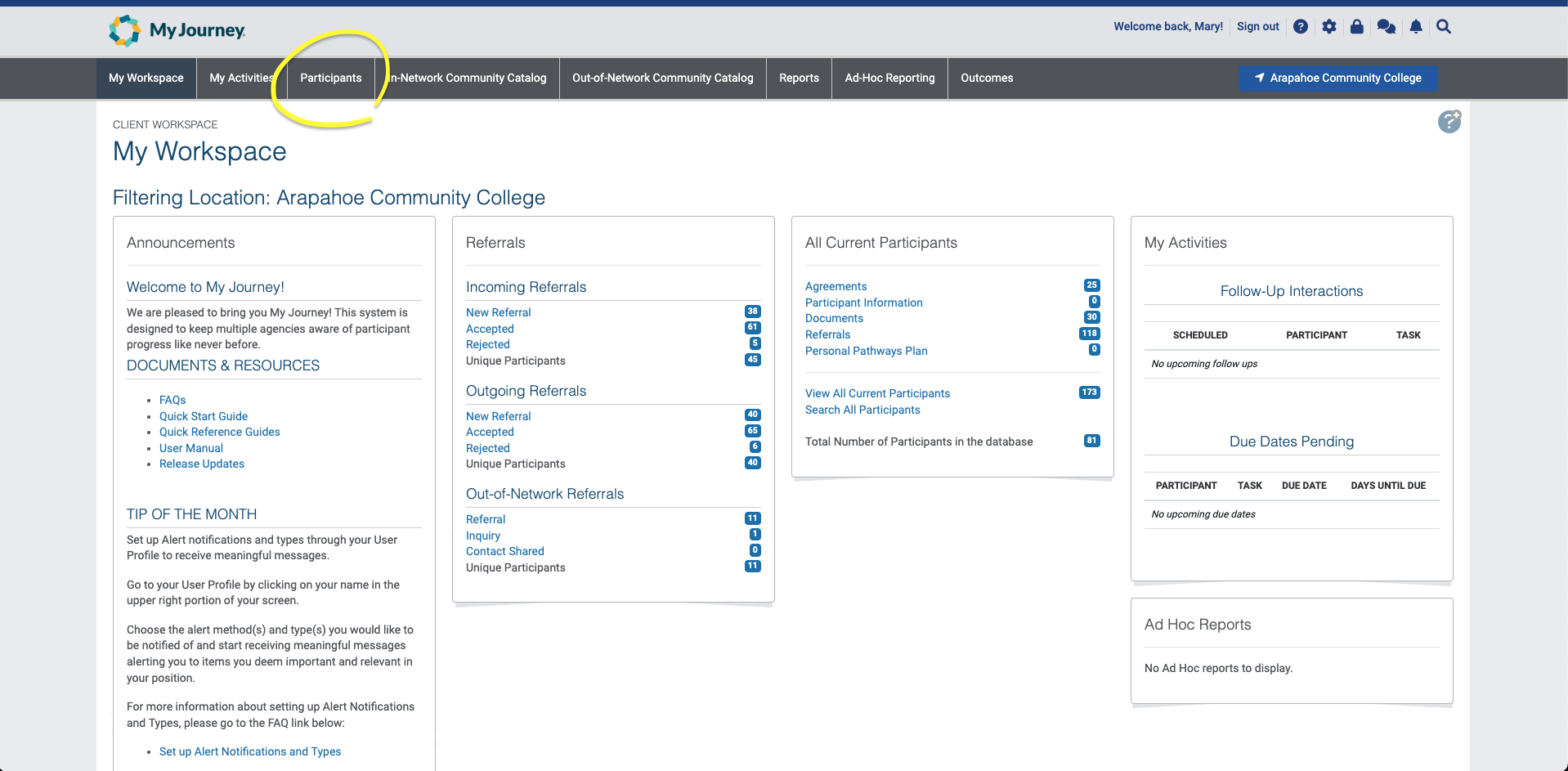Open Arapahoe Community College location selector
Viewport: 1568px width, 771px height.
1337,78
